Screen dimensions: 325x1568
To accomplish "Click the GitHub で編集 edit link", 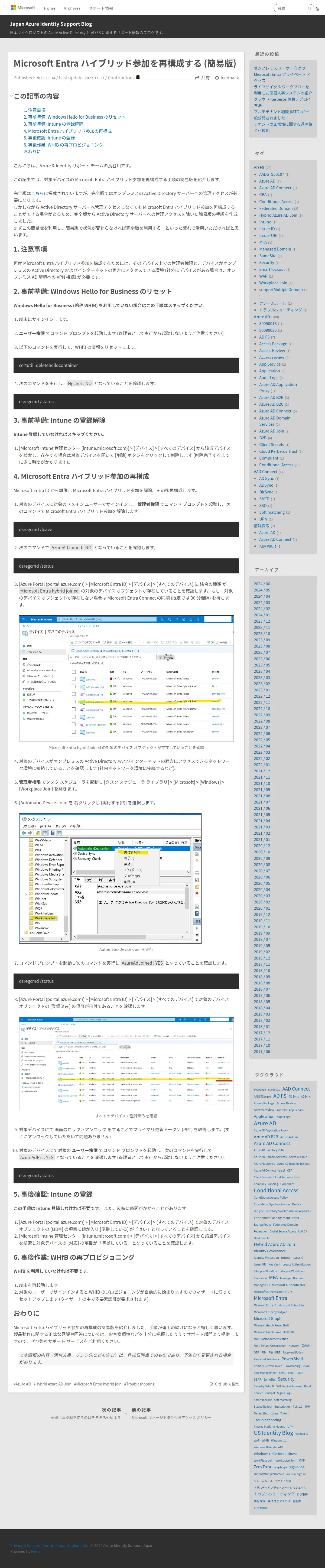I will point(225,1384).
